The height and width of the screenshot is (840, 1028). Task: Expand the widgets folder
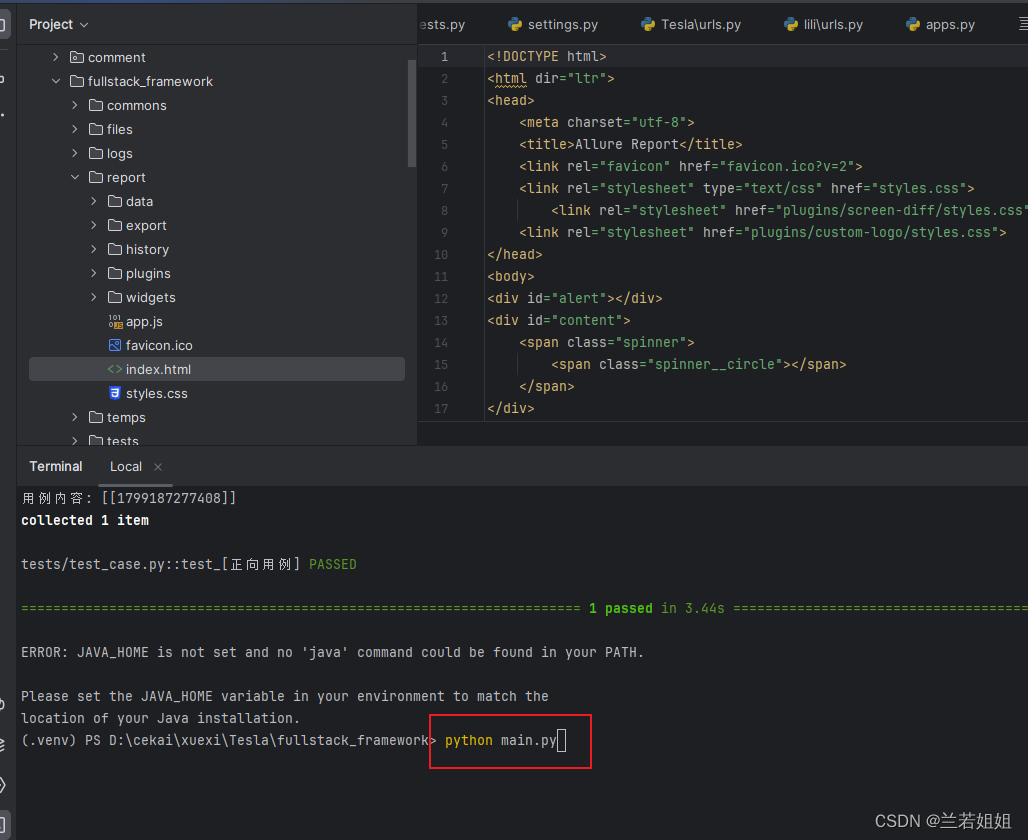tap(94, 297)
